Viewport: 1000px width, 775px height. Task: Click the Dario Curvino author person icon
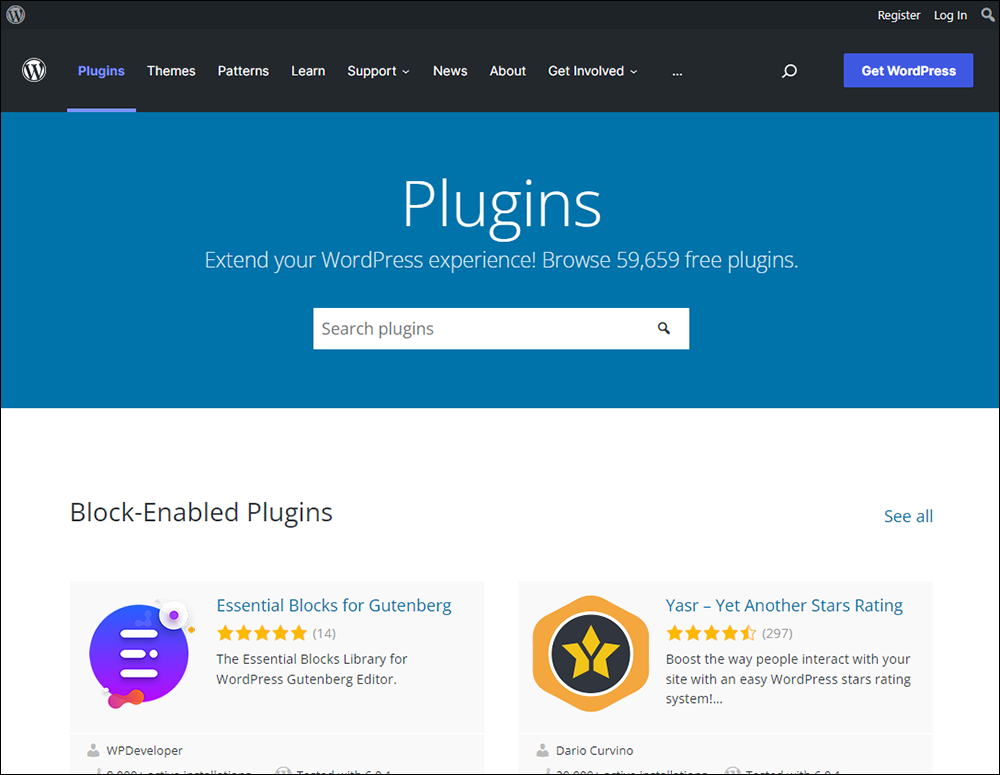(x=542, y=750)
